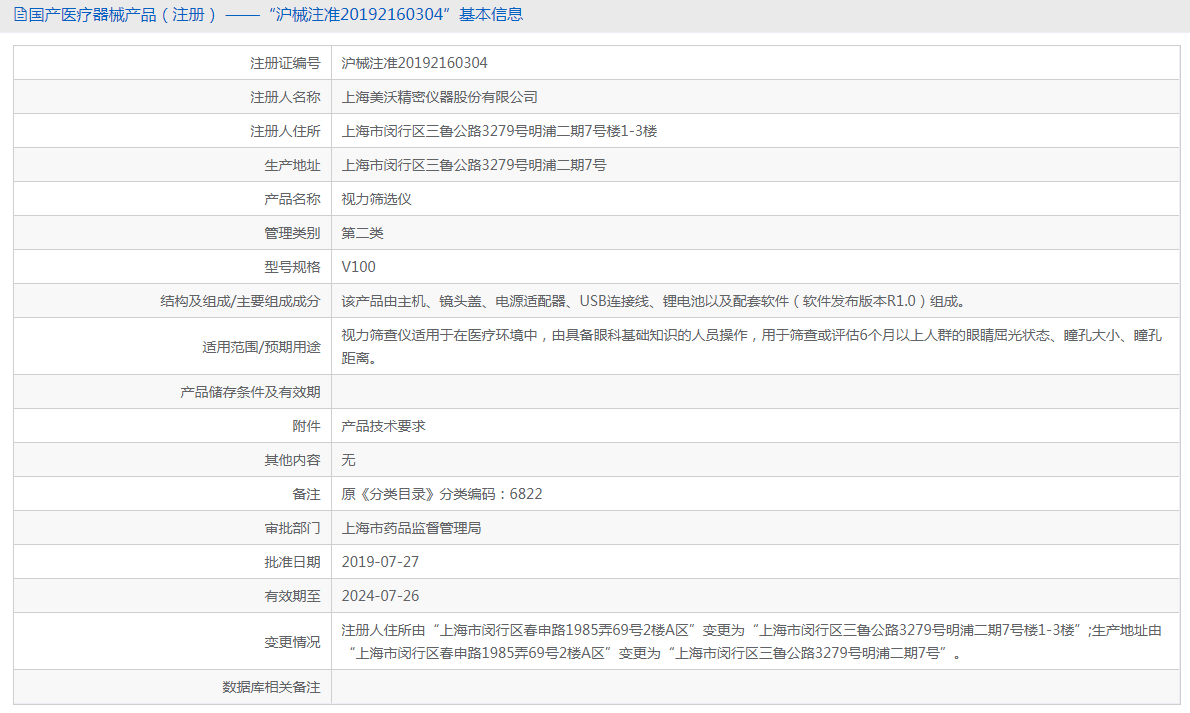Click the 产品储存条件及有效期 label
Viewport: 1190px width, 713px height.
(x=250, y=392)
